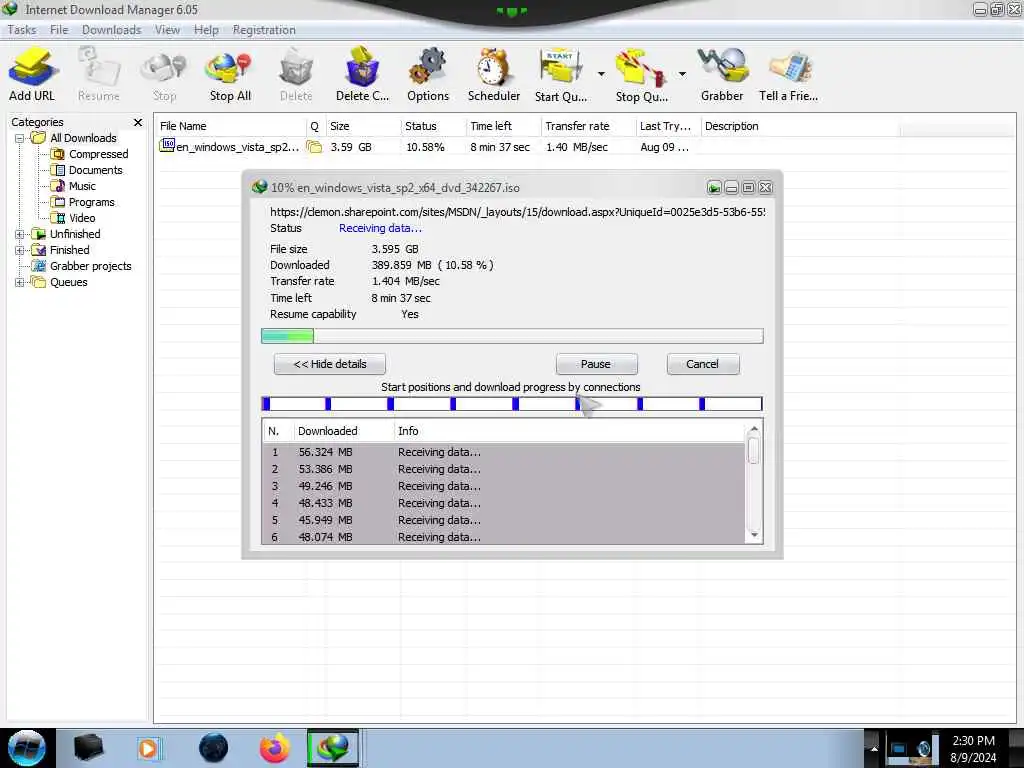Click the Start Queue toolbar icon

pyautogui.click(x=560, y=74)
